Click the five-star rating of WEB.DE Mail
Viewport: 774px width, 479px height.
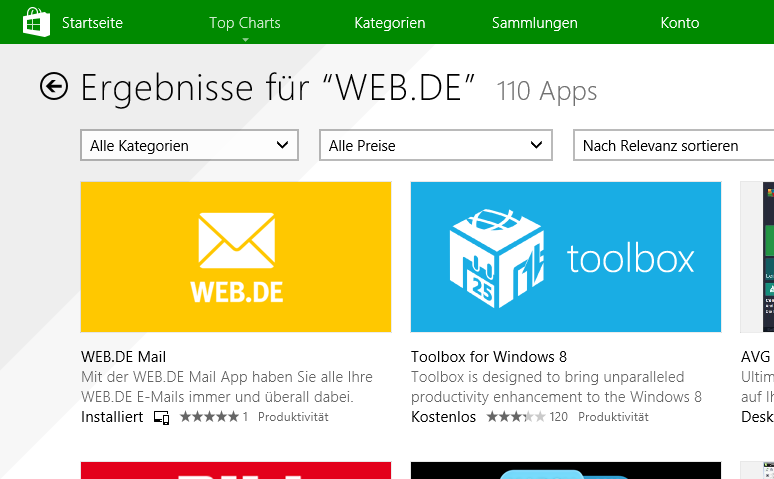click(x=209, y=417)
